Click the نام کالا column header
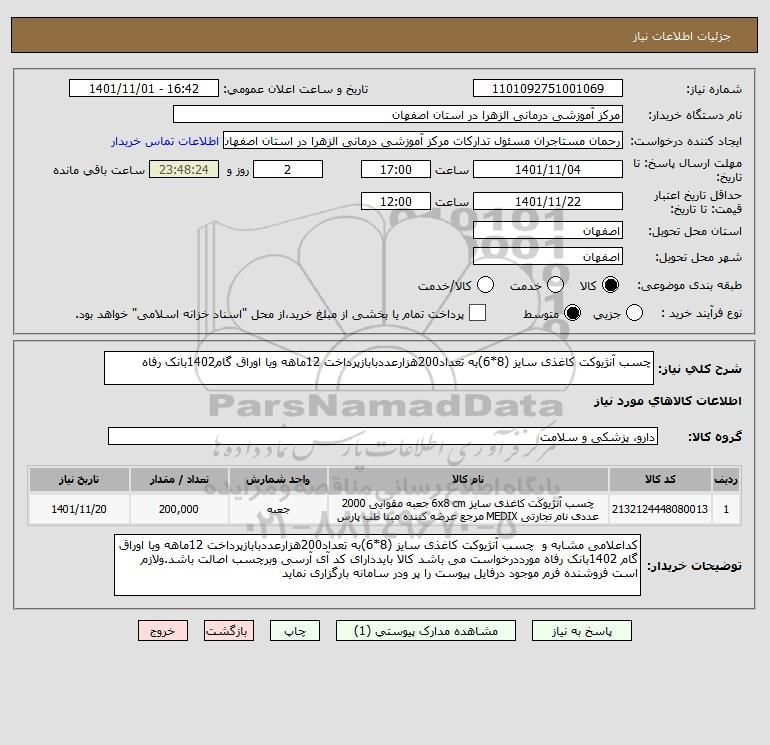 468,479
